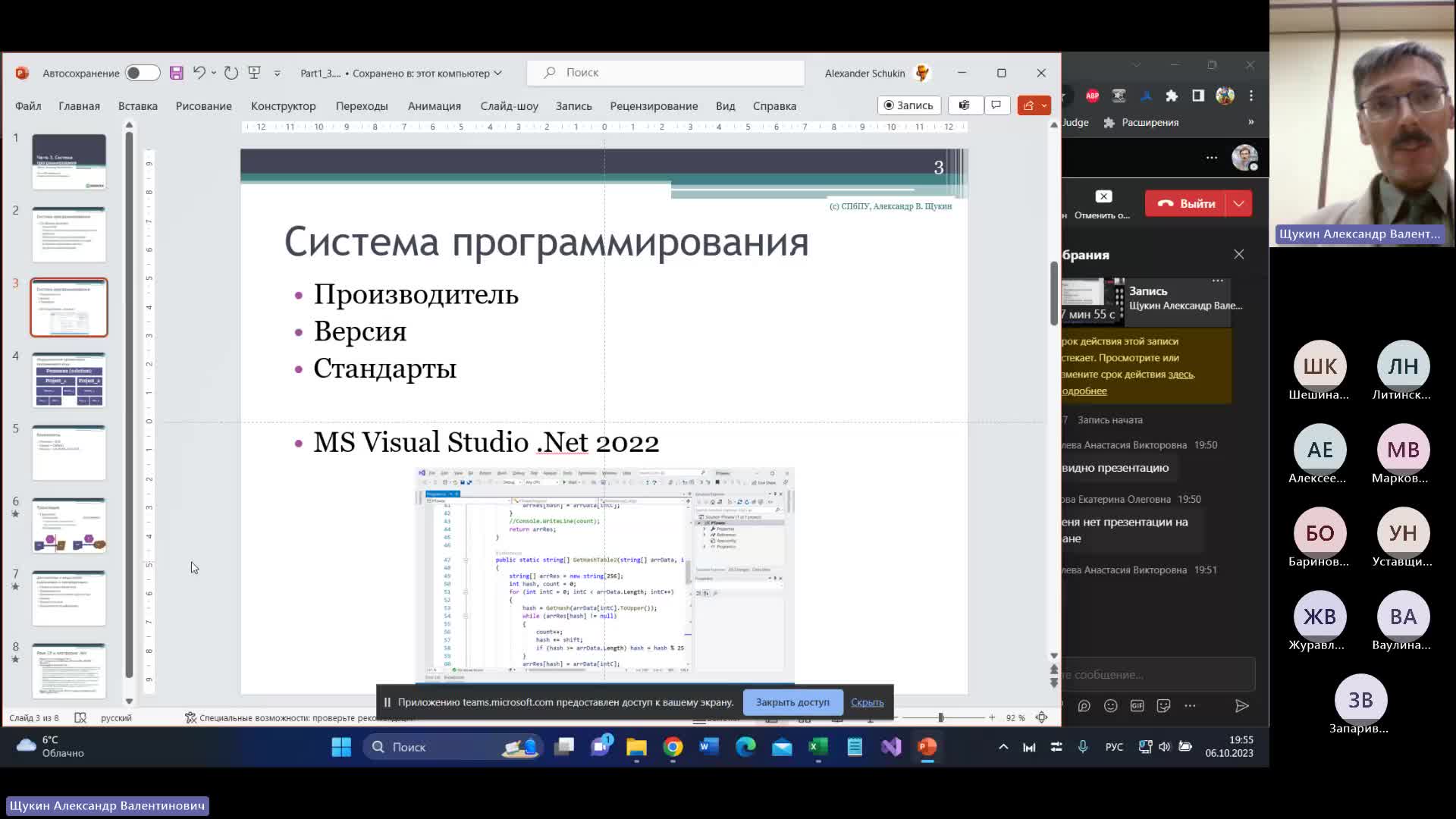Click the Windows Start button
The image size is (1456, 819).
coord(341,747)
